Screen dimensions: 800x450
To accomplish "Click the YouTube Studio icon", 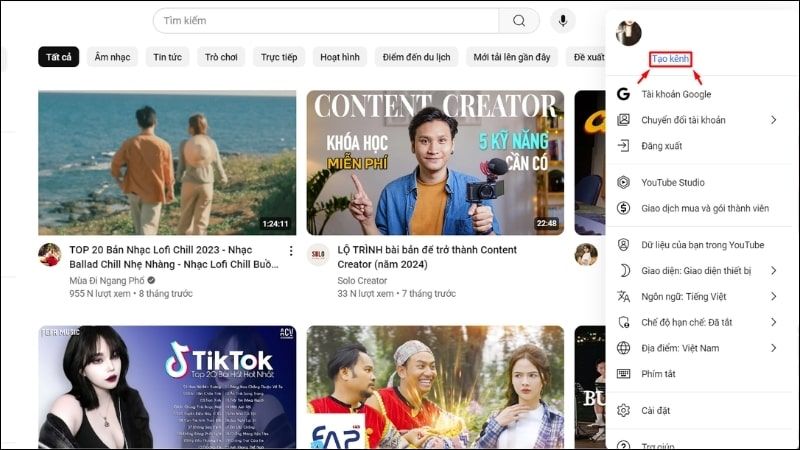I will point(623,182).
